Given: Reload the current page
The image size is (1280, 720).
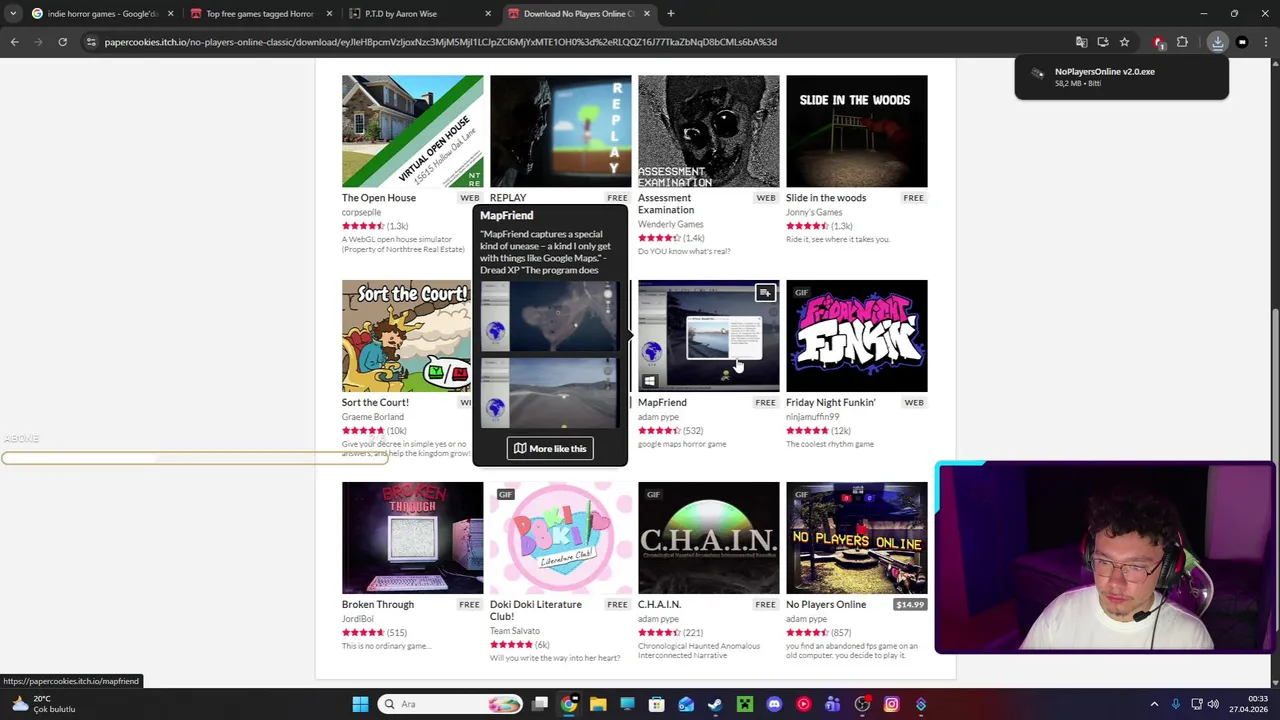Looking at the screenshot, I should pos(62,42).
